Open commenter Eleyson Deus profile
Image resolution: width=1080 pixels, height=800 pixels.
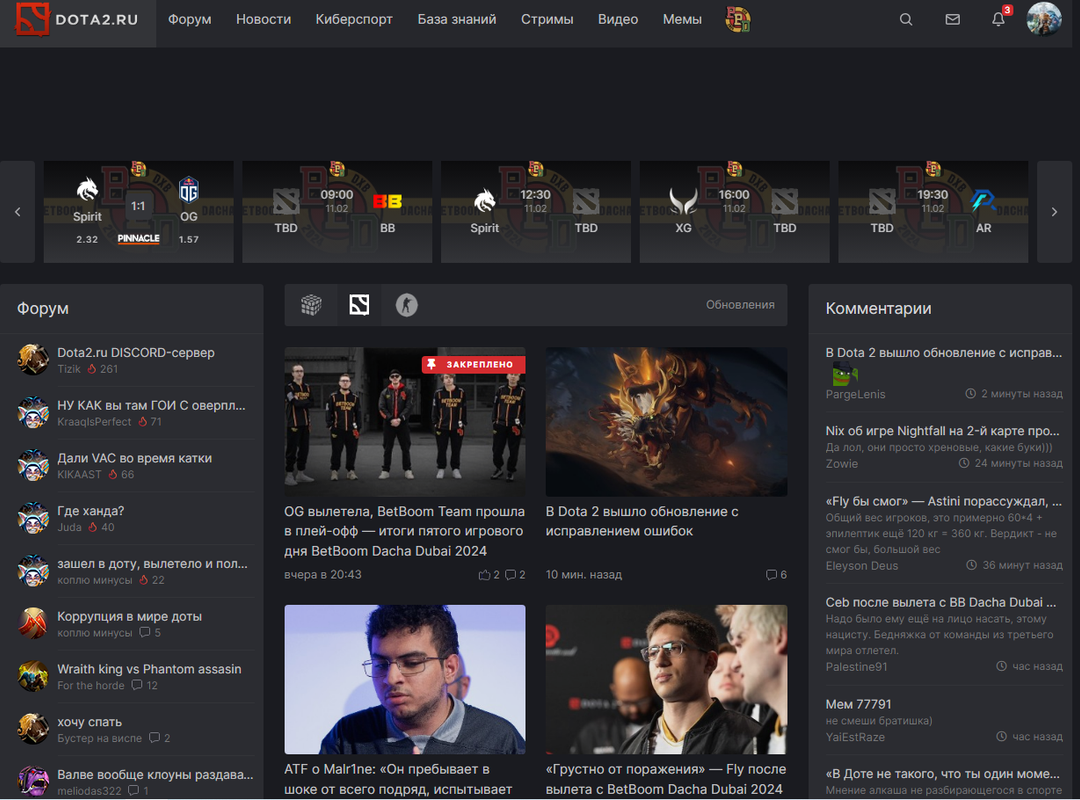862,566
